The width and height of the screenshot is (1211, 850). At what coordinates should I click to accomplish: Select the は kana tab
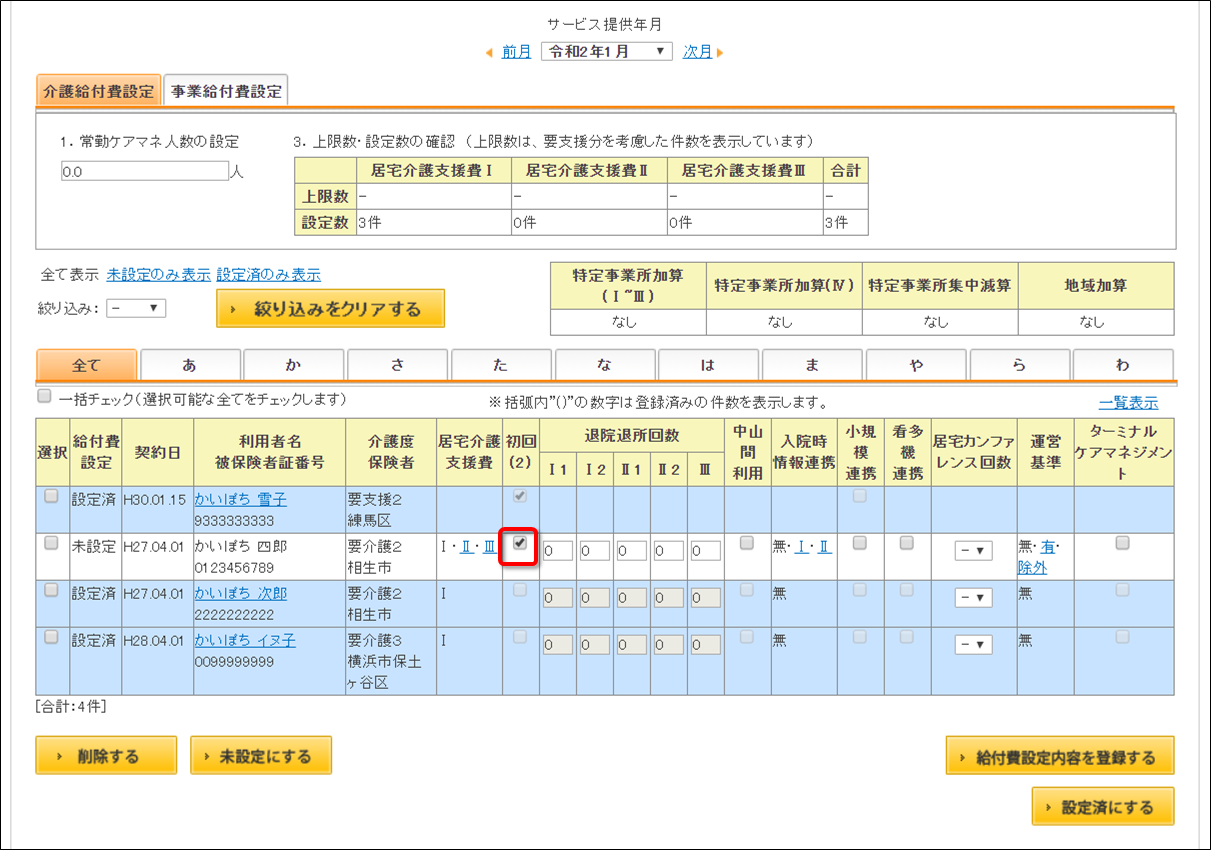coord(708,365)
